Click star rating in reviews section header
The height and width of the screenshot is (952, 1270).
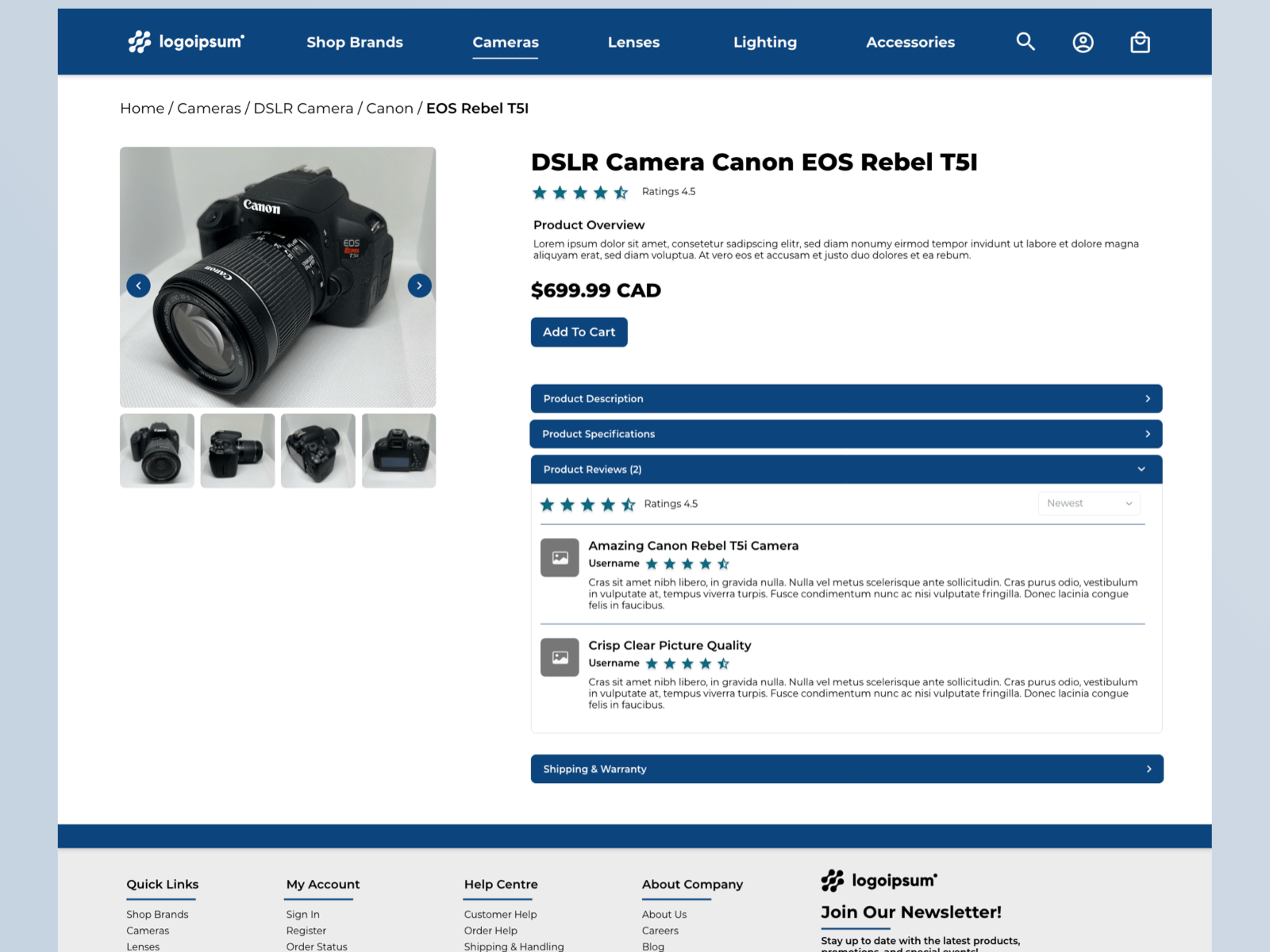tap(587, 505)
